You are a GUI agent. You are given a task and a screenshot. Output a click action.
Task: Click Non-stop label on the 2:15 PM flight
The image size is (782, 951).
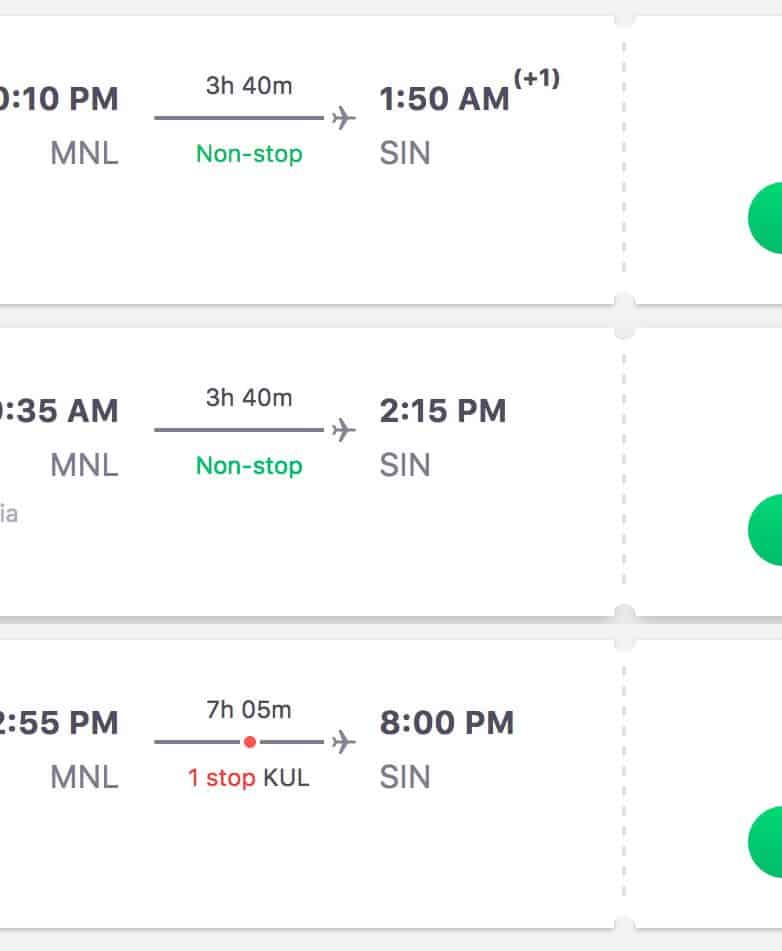point(249,466)
